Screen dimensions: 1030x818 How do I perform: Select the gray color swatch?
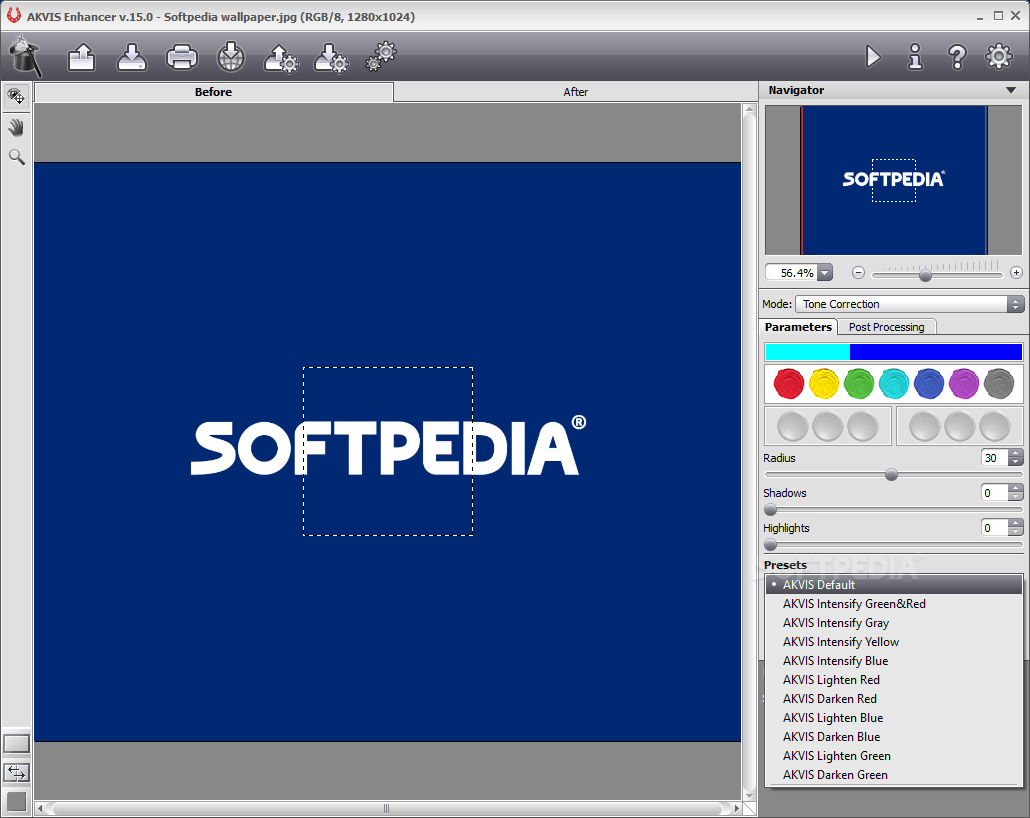(999, 384)
